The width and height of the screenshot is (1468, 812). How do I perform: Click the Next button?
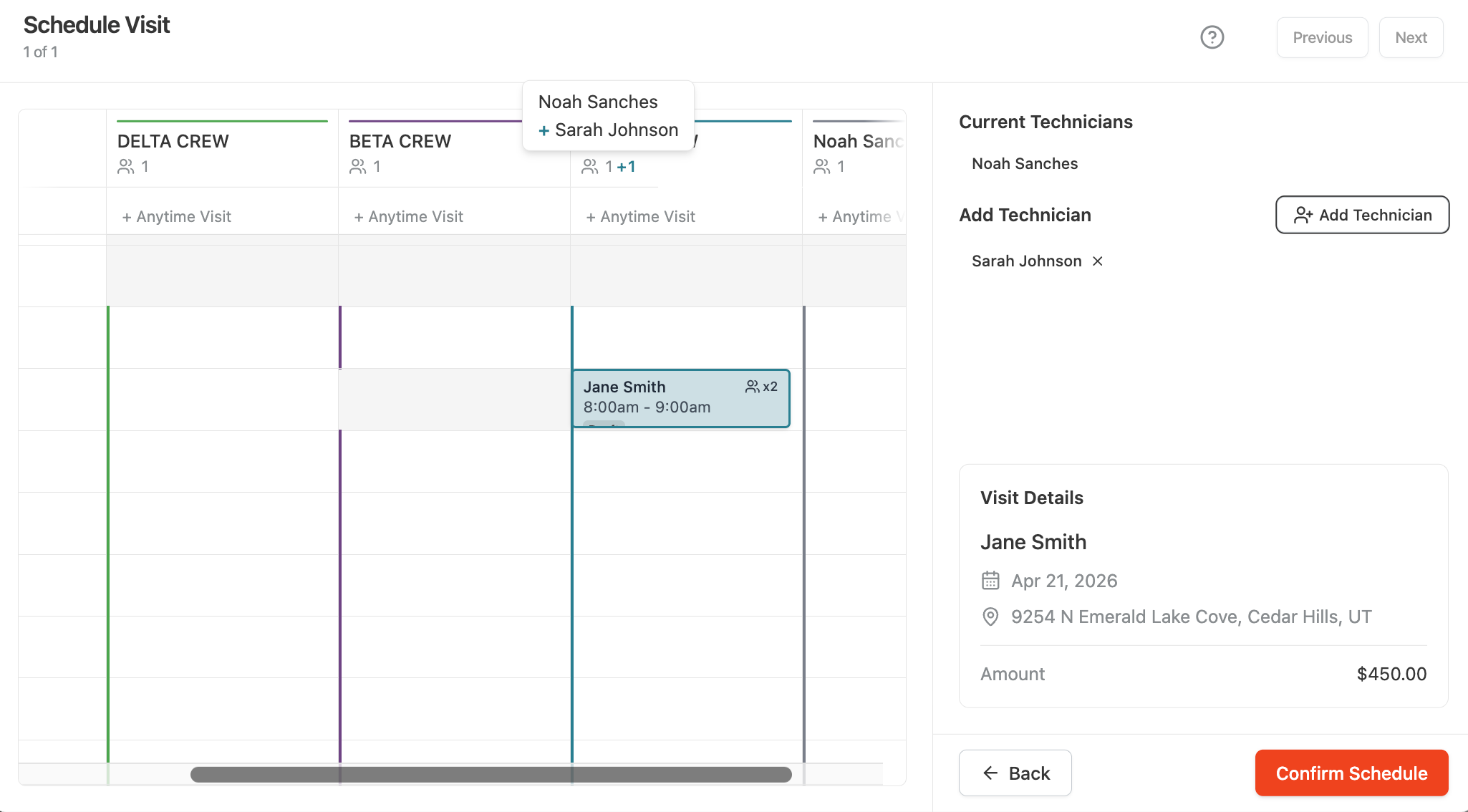point(1411,37)
